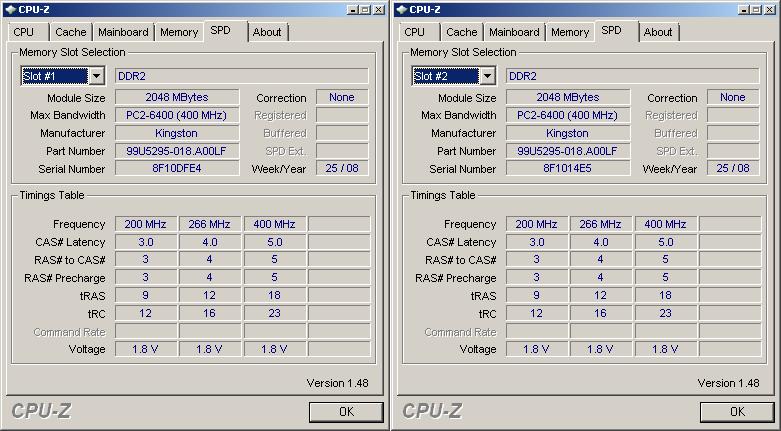Click tRAS value 18 in left window
Image resolution: width=781 pixels, height=431 pixels.
click(x=274, y=295)
